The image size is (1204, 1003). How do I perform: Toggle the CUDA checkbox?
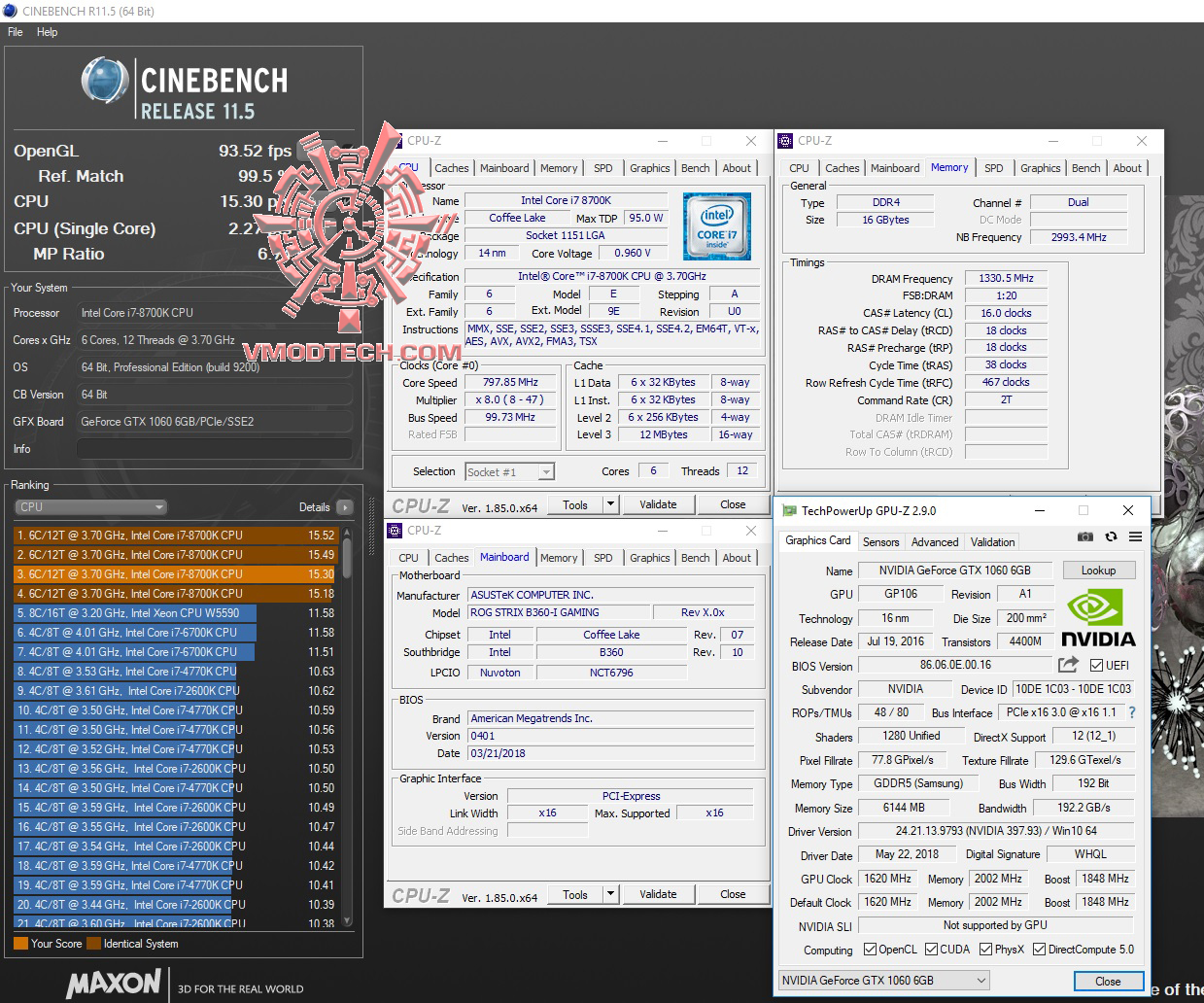[931, 950]
